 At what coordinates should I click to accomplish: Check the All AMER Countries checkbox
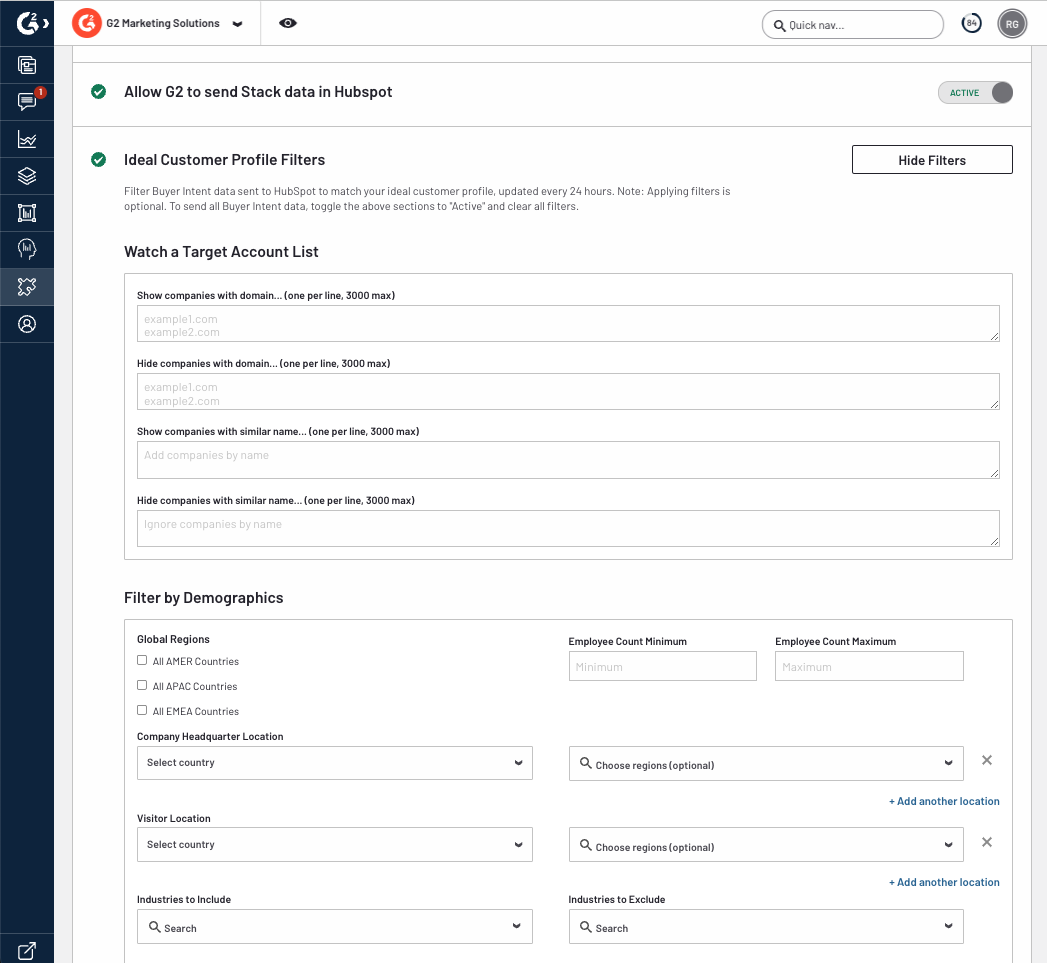point(142,661)
